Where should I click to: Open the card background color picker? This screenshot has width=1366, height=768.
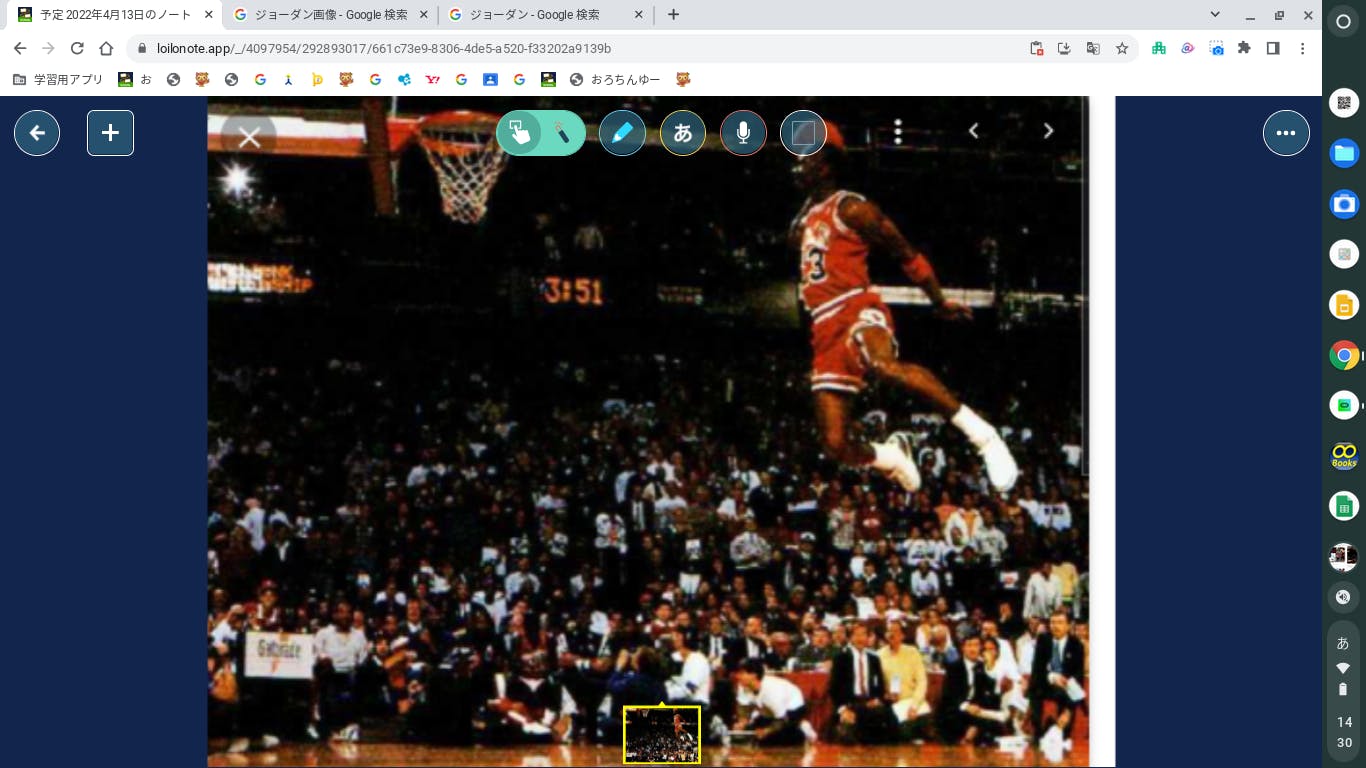[803, 133]
